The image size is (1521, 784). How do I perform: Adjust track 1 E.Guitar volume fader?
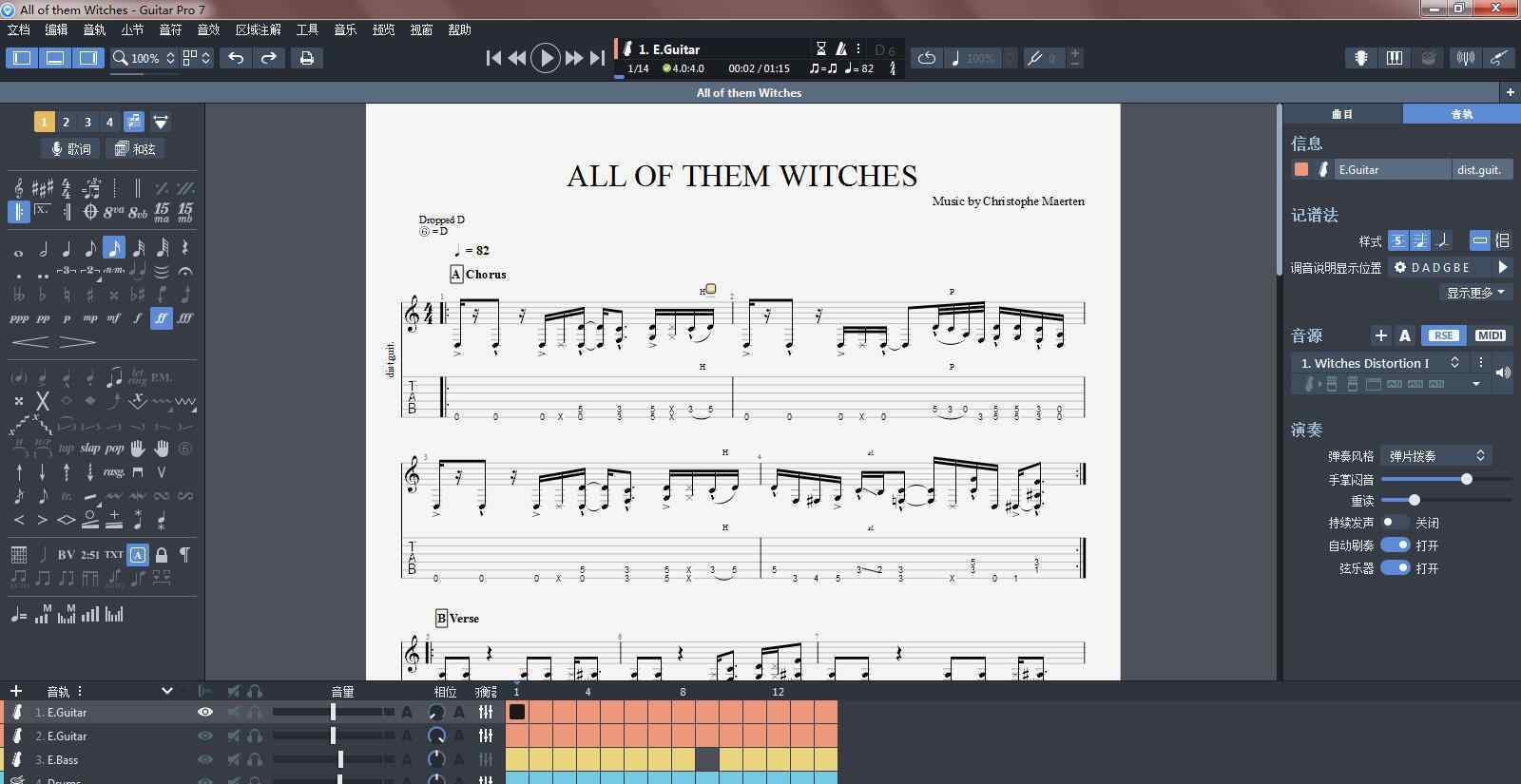pyautogui.click(x=333, y=712)
